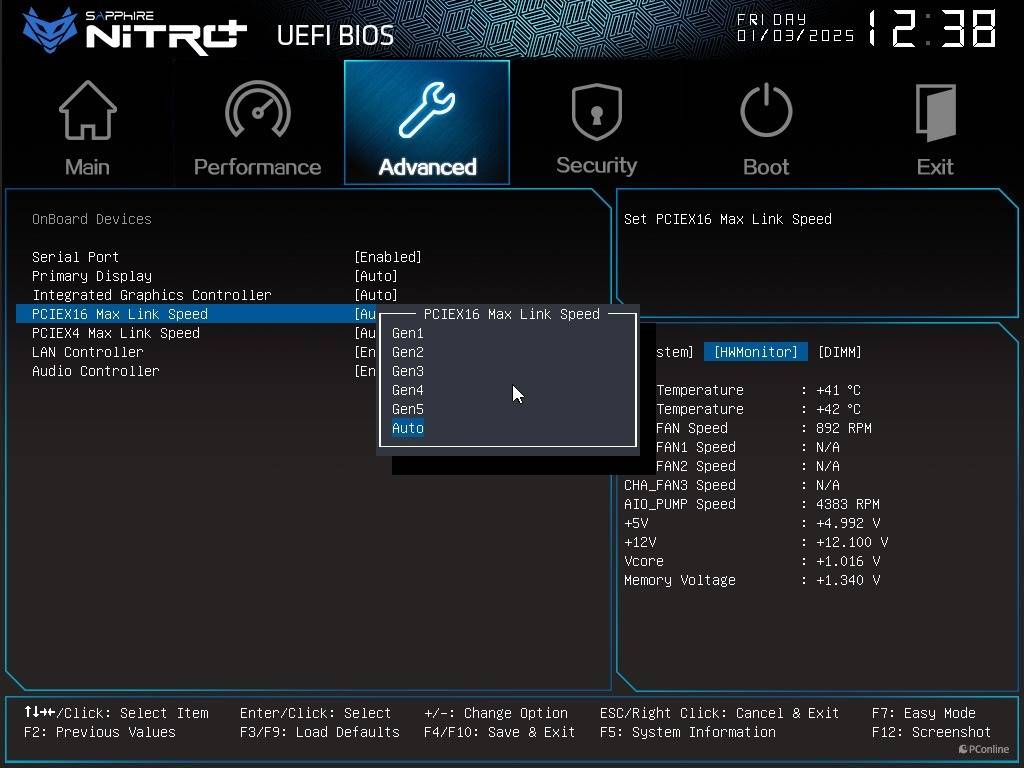Click the Boot power icon
The height and width of the screenshot is (768, 1024).
[x=766, y=112]
